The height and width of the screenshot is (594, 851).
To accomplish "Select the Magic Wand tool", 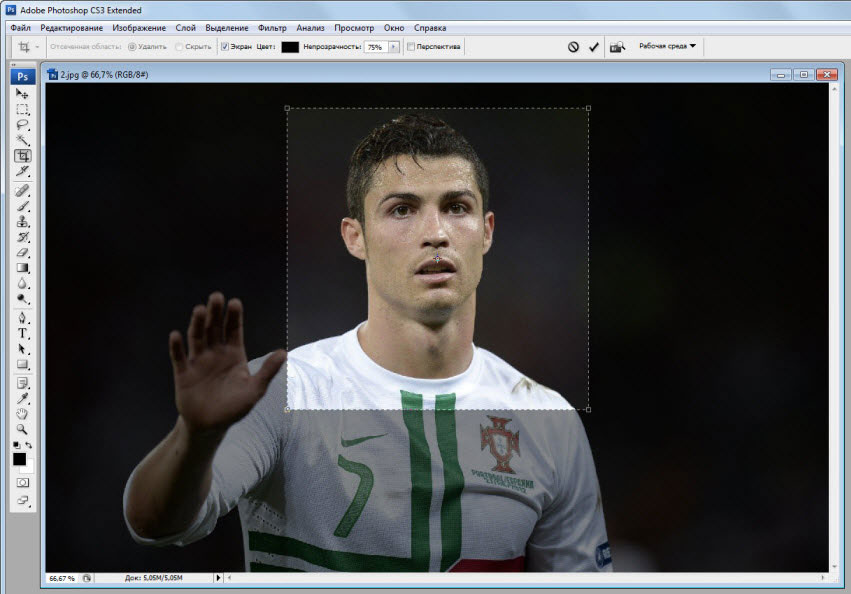I will click(22, 140).
